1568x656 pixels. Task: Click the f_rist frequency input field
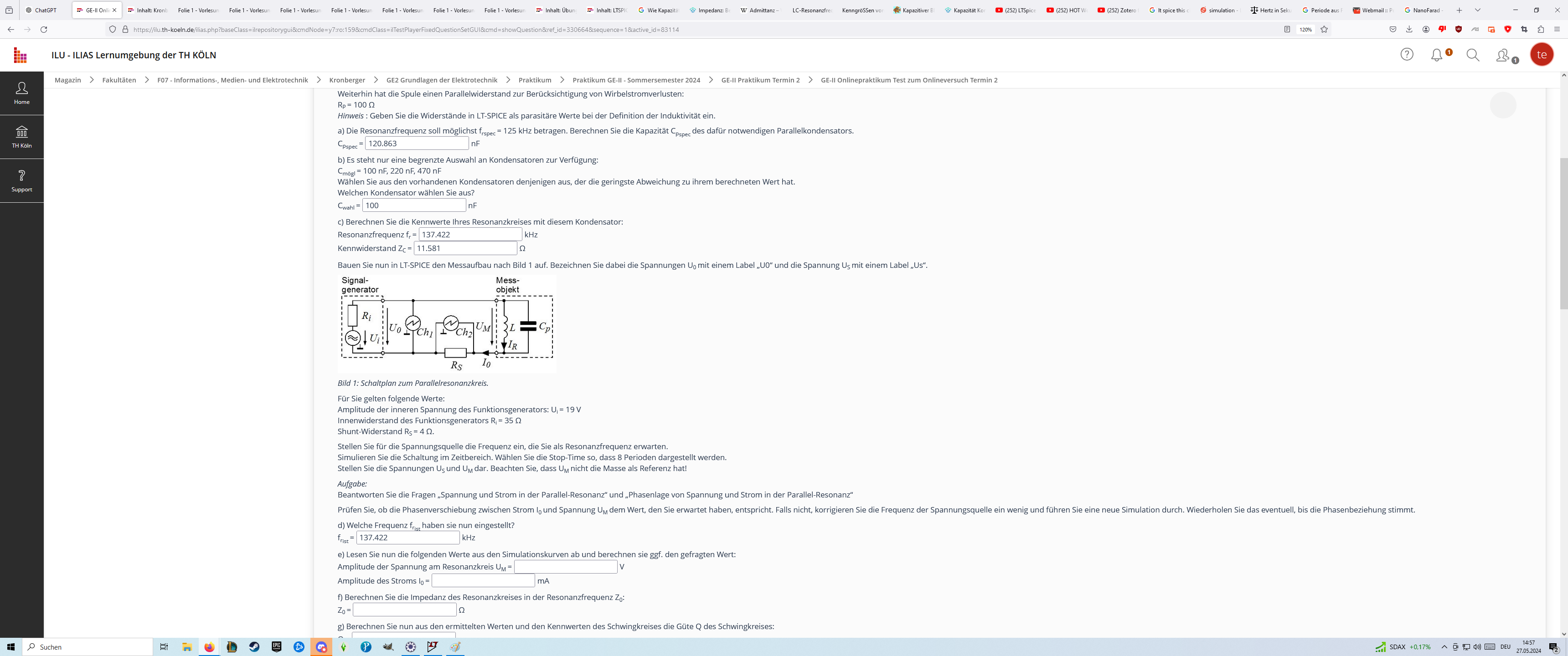coord(408,538)
